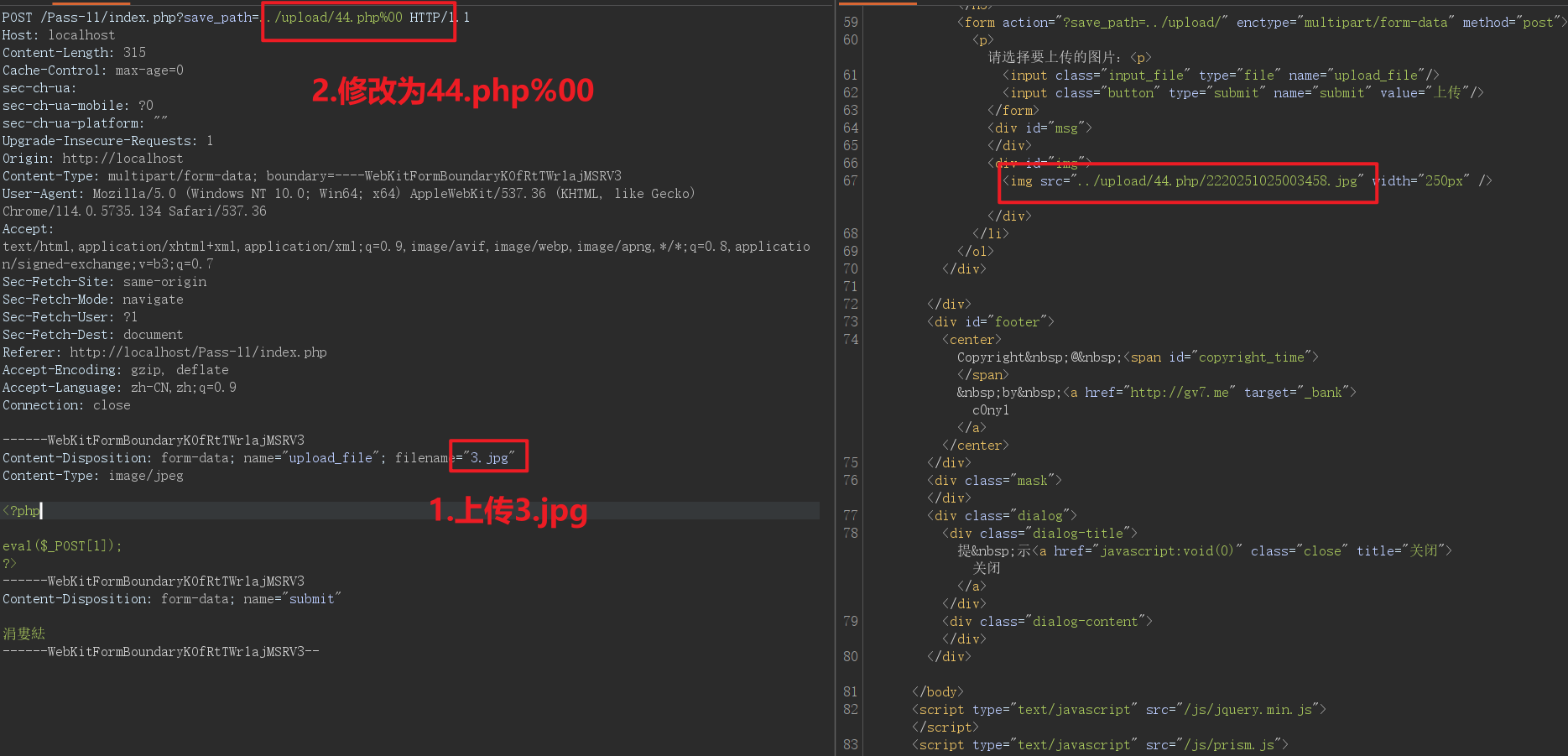The image size is (1568, 756).
Task: Select the 'sec-ch-ua-mobile: ?0' header
Action: tap(78, 105)
